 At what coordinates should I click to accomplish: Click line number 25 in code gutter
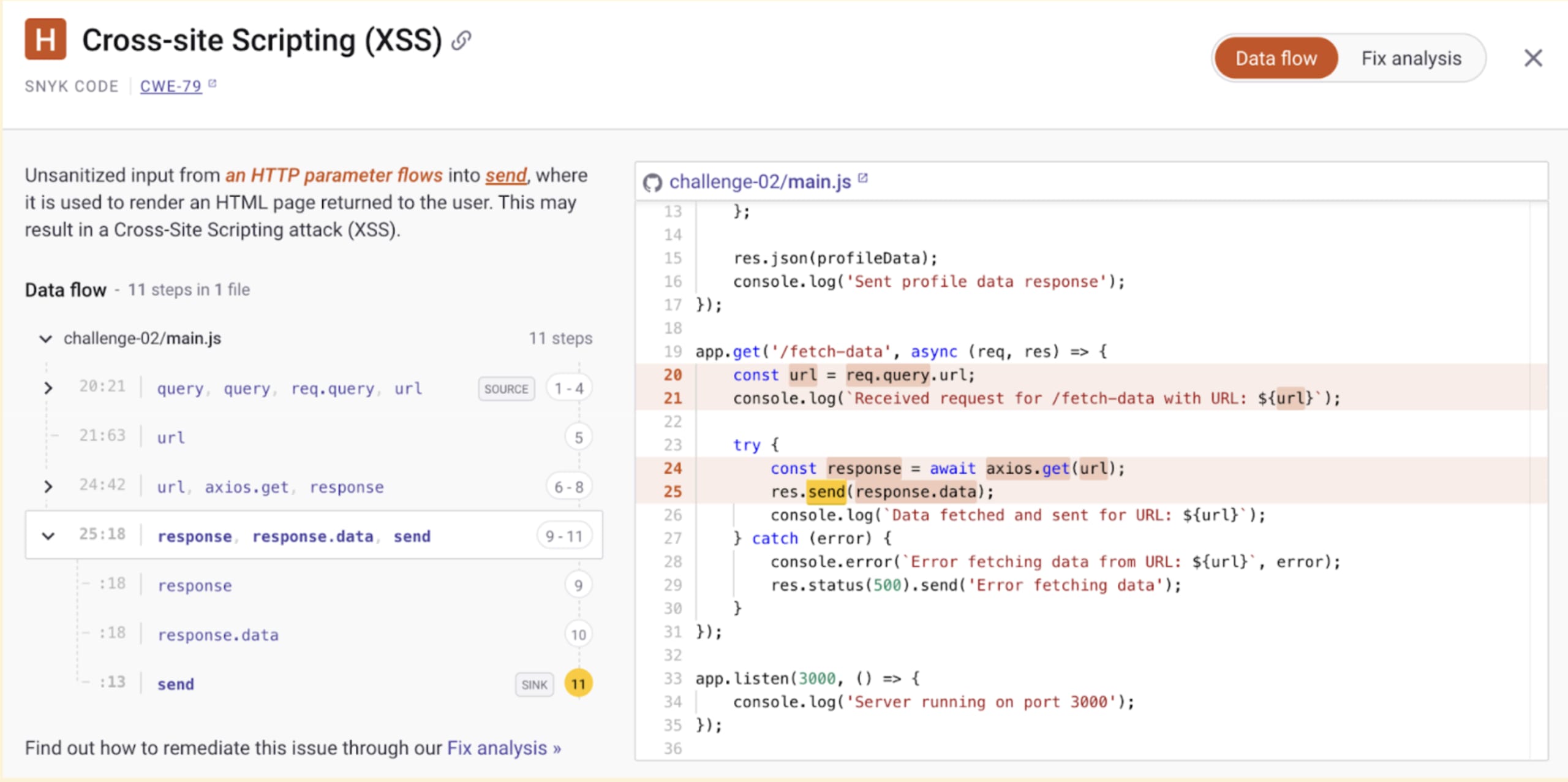(673, 492)
